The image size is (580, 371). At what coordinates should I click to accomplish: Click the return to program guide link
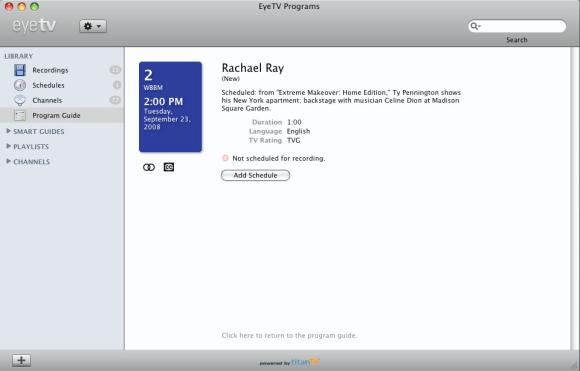289,335
